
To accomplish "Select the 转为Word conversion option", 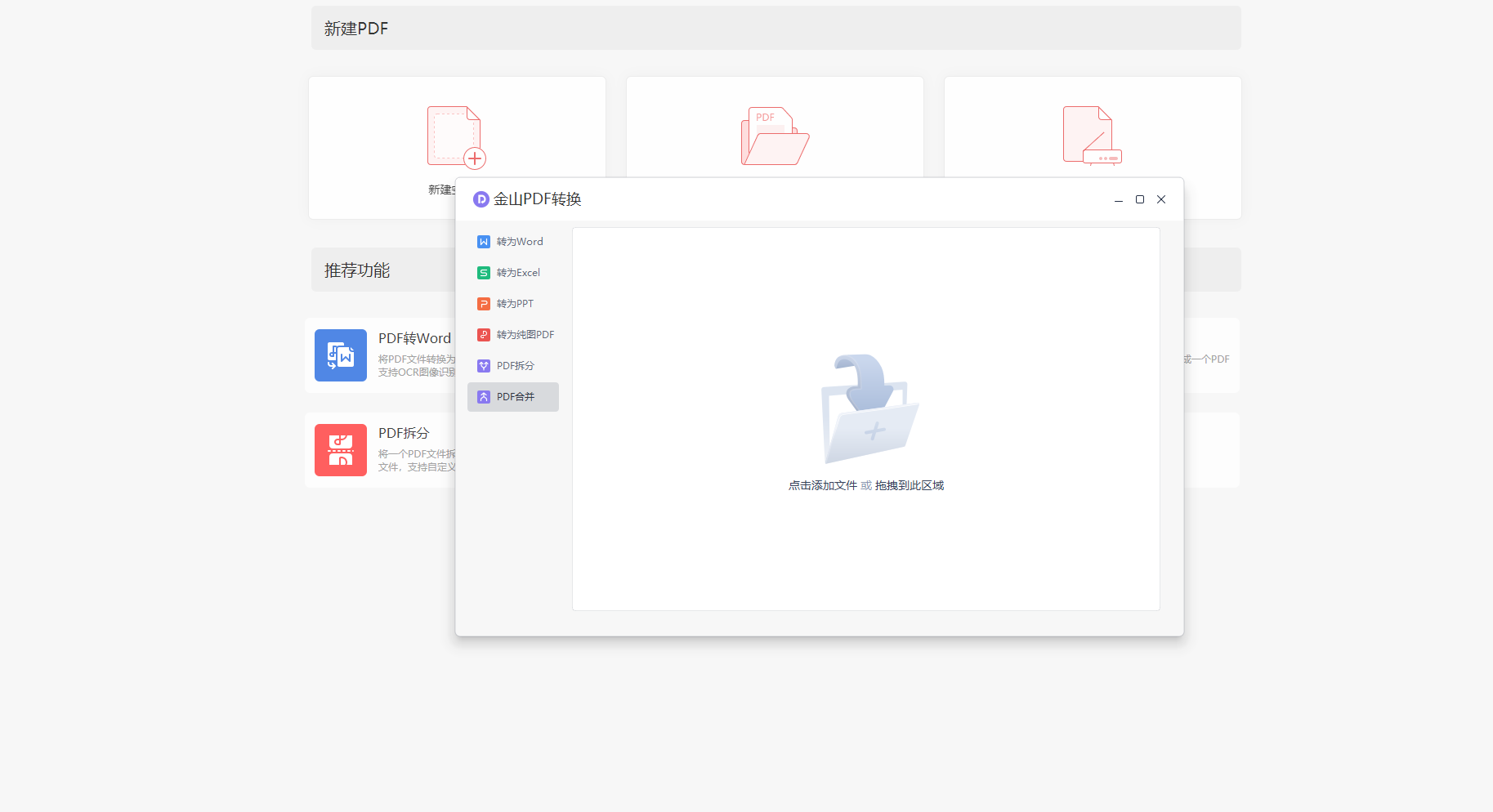I will (x=513, y=242).
